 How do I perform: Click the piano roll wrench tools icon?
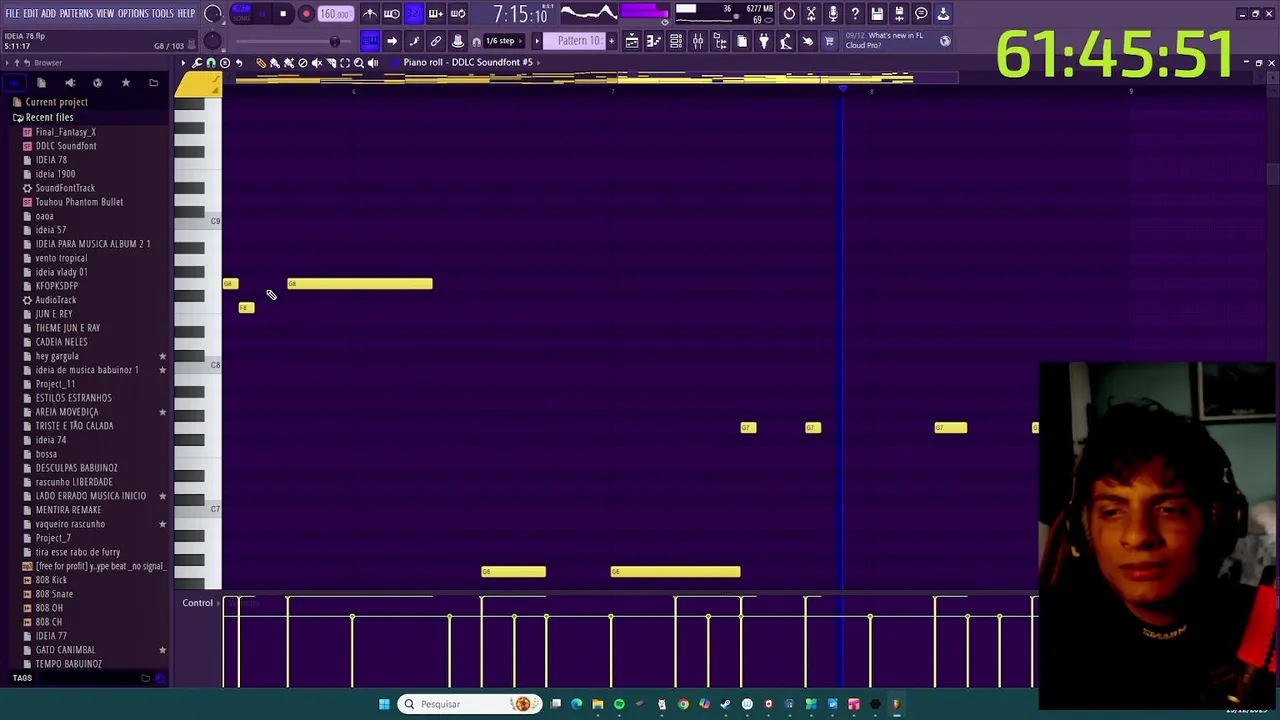[197, 63]
